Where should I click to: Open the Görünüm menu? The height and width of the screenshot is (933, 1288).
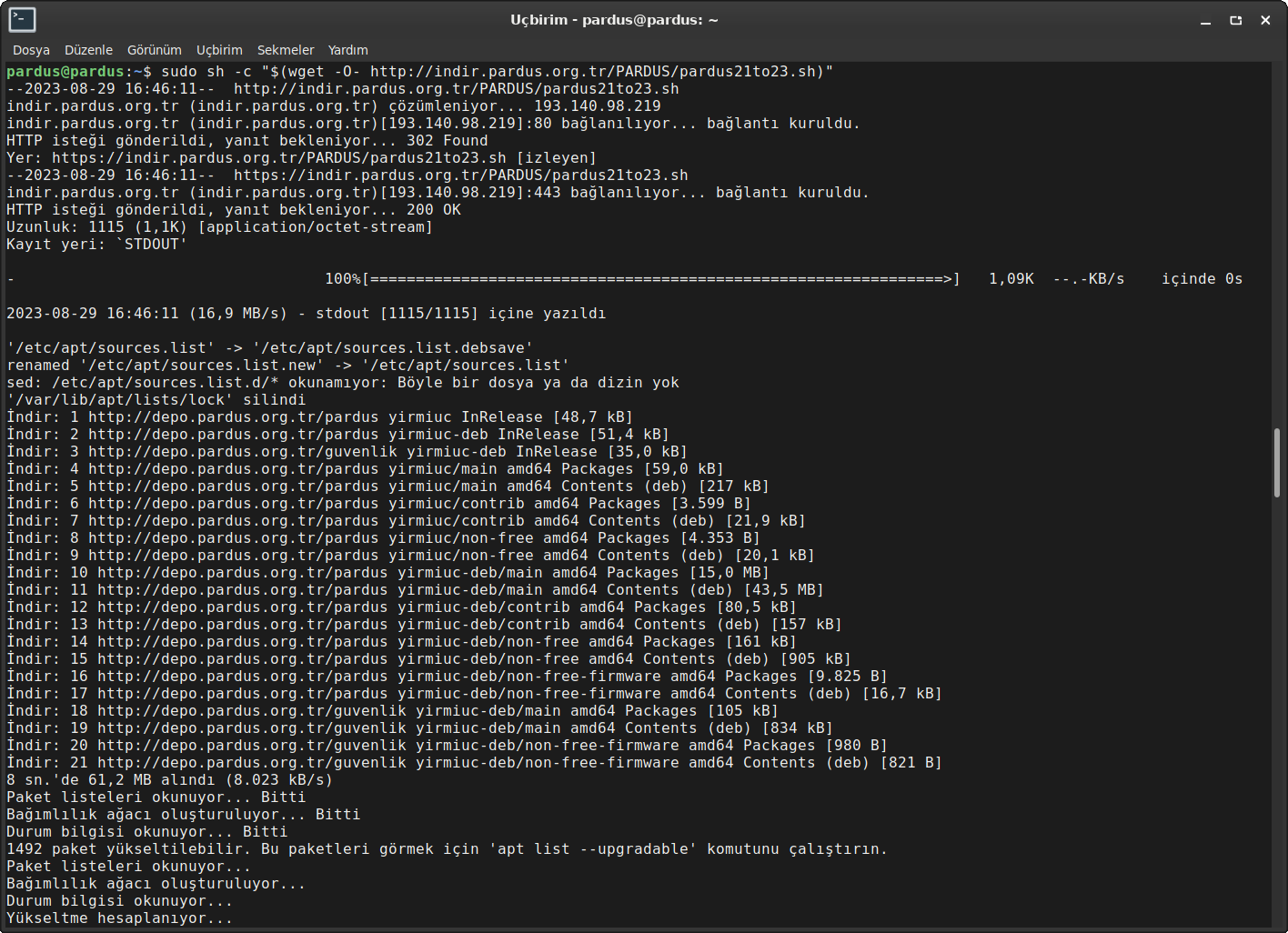(x=154, y=50)
